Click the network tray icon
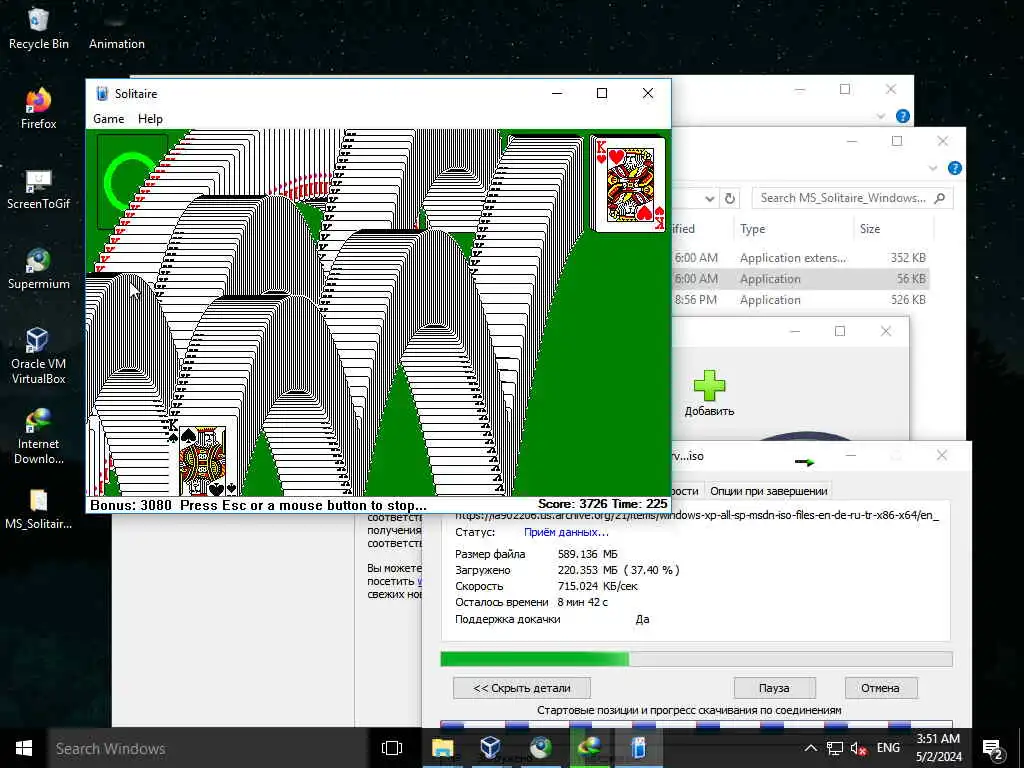 835,748
